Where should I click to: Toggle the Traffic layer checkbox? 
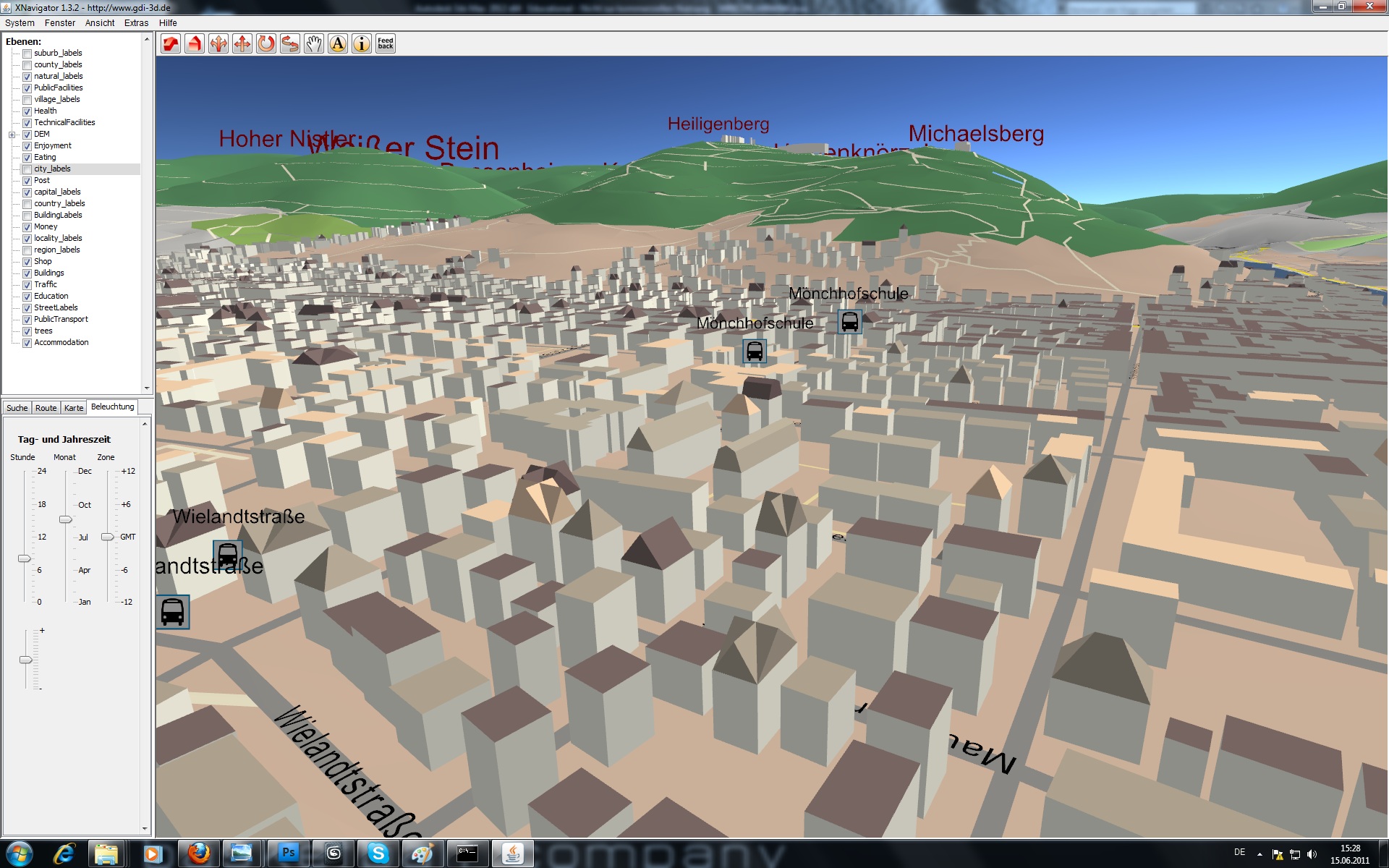pos(27,285)
